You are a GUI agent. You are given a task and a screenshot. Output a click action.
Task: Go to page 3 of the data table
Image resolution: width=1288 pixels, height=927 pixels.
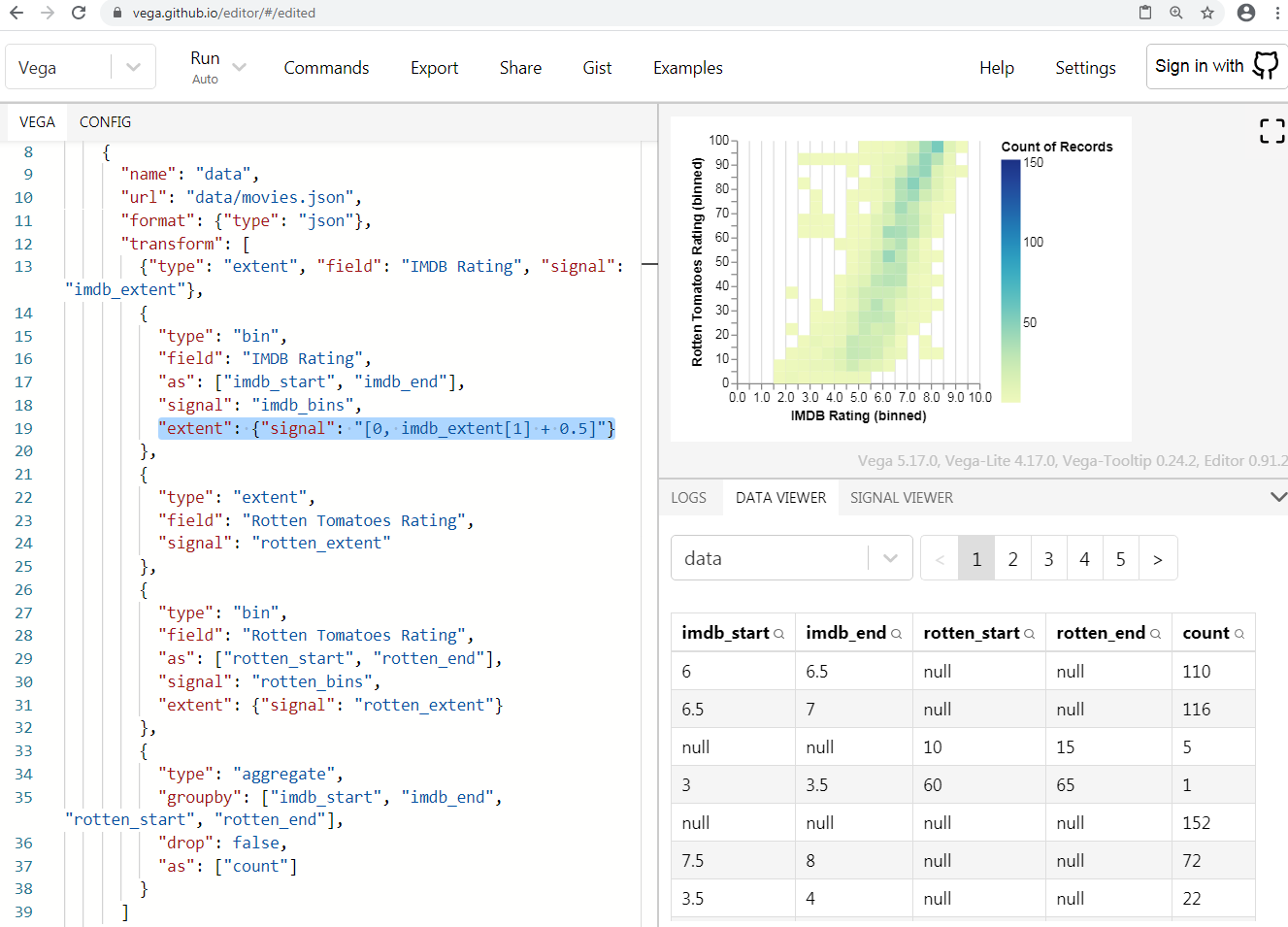click(1048, 558)
